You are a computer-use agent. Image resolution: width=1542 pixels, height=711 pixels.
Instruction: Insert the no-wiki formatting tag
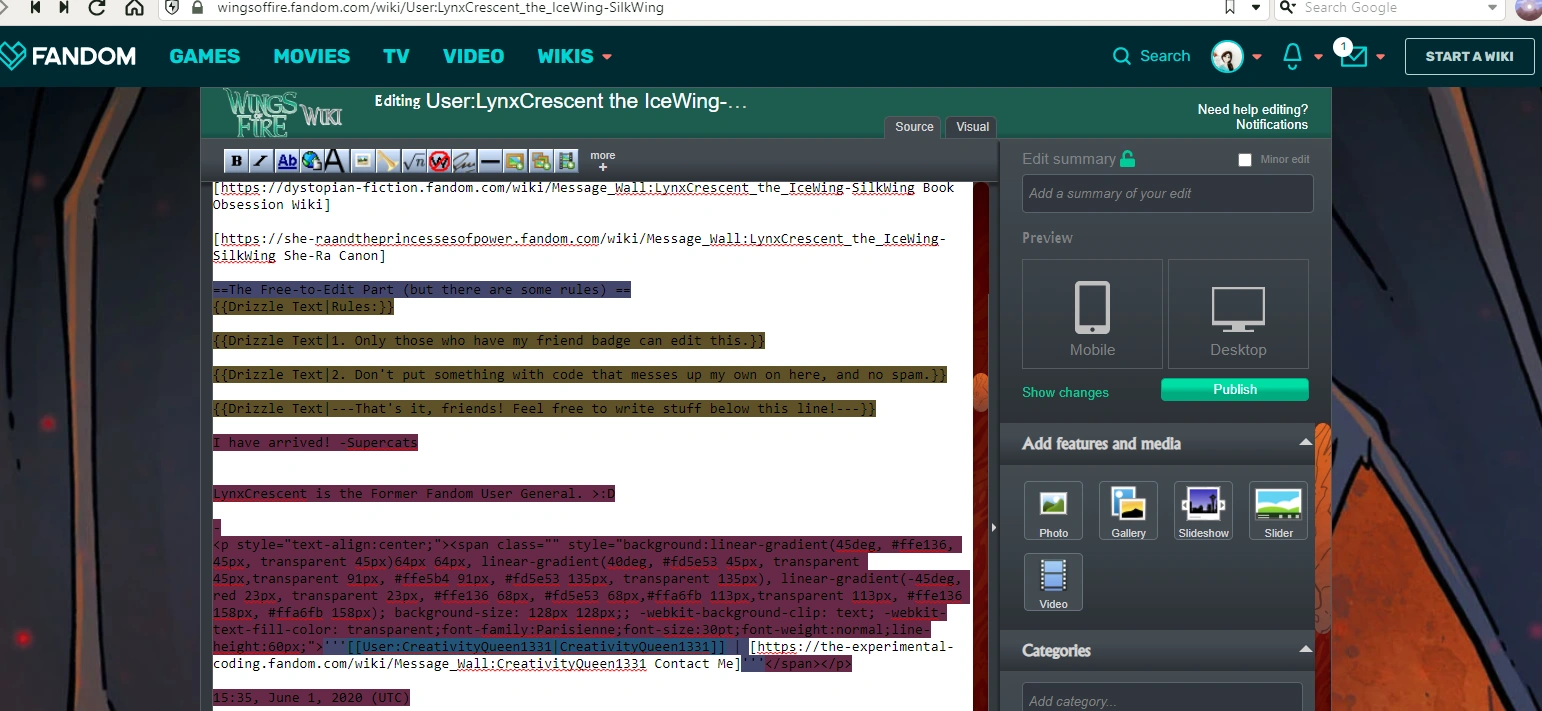click(x=438, y=161)
